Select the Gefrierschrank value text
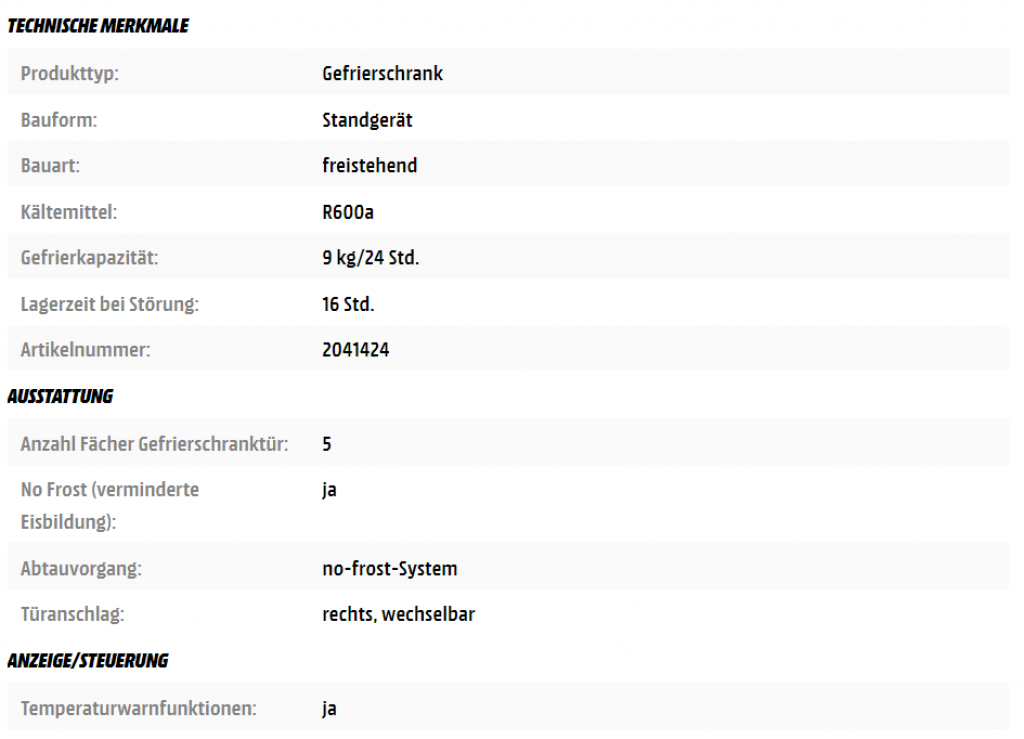Viewport: 1024px width, 739px height. [x=382, y=74]
